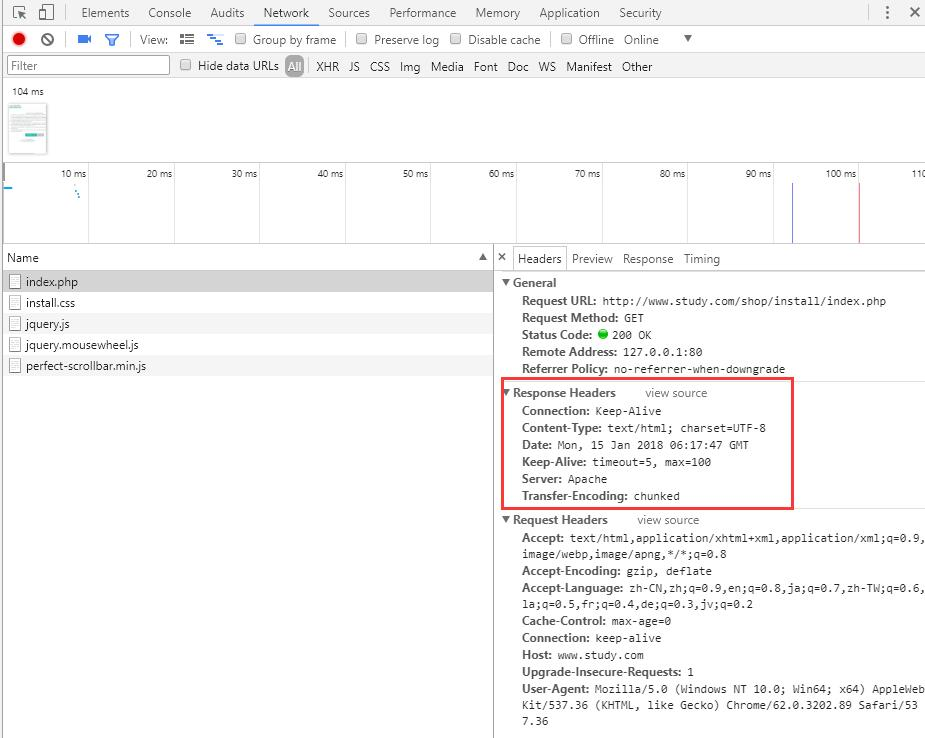Show the Response detail tab
This screenshot has width=925, height=738.
pyautogui.click(x=648, y=258)
